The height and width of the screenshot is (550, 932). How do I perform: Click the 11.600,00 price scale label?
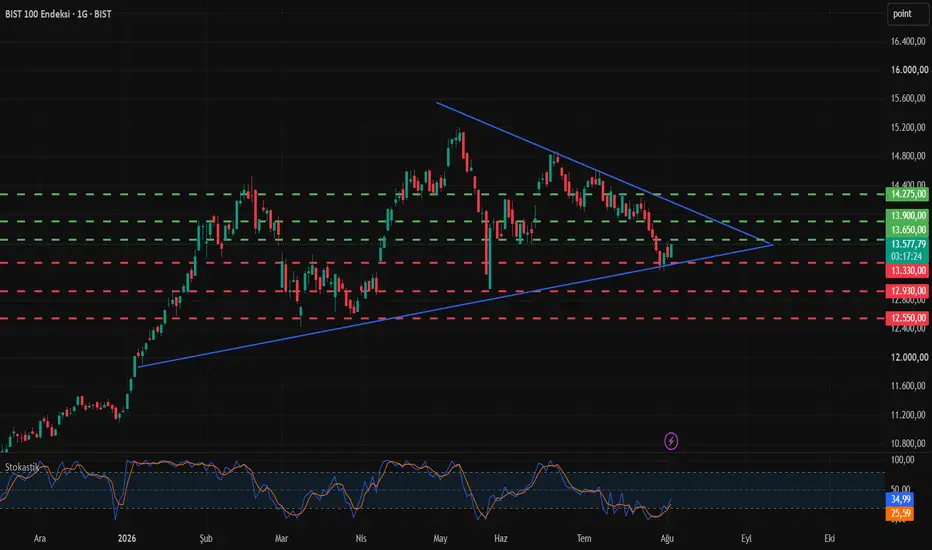pos(908,385)
